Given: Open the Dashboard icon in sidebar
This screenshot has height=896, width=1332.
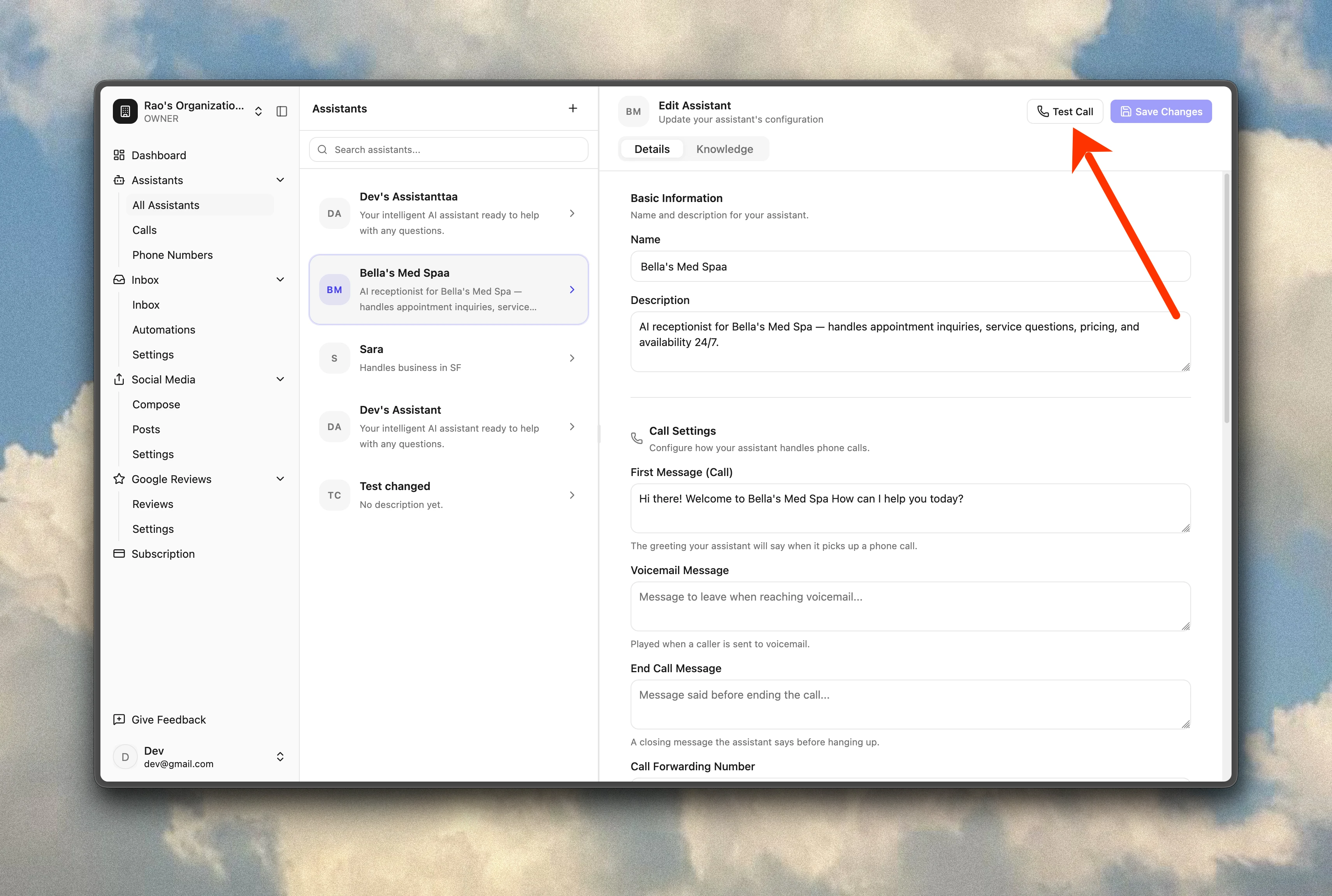Looking at the screenshot, I should [119, 155].
